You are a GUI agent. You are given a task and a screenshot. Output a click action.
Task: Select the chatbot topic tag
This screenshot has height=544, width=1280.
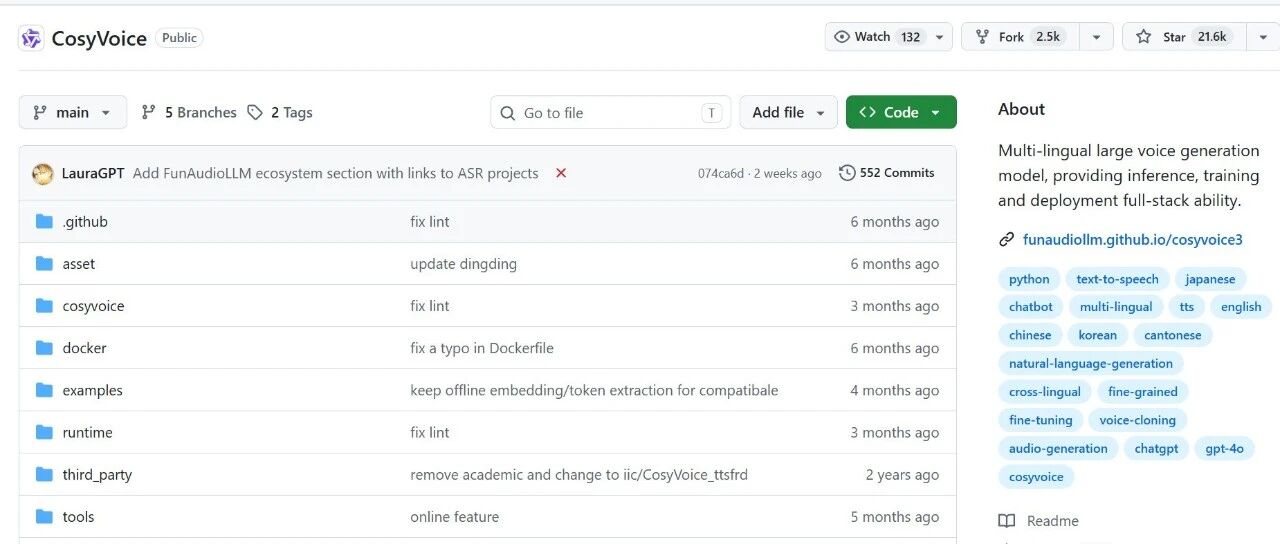tap(1030, 307)
